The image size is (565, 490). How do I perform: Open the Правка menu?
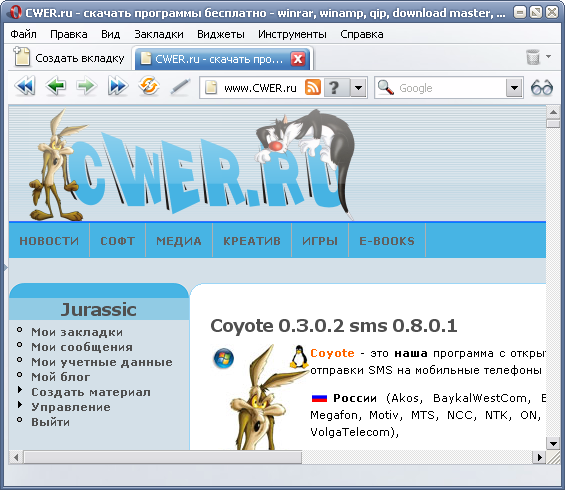(x=68, y=34)
